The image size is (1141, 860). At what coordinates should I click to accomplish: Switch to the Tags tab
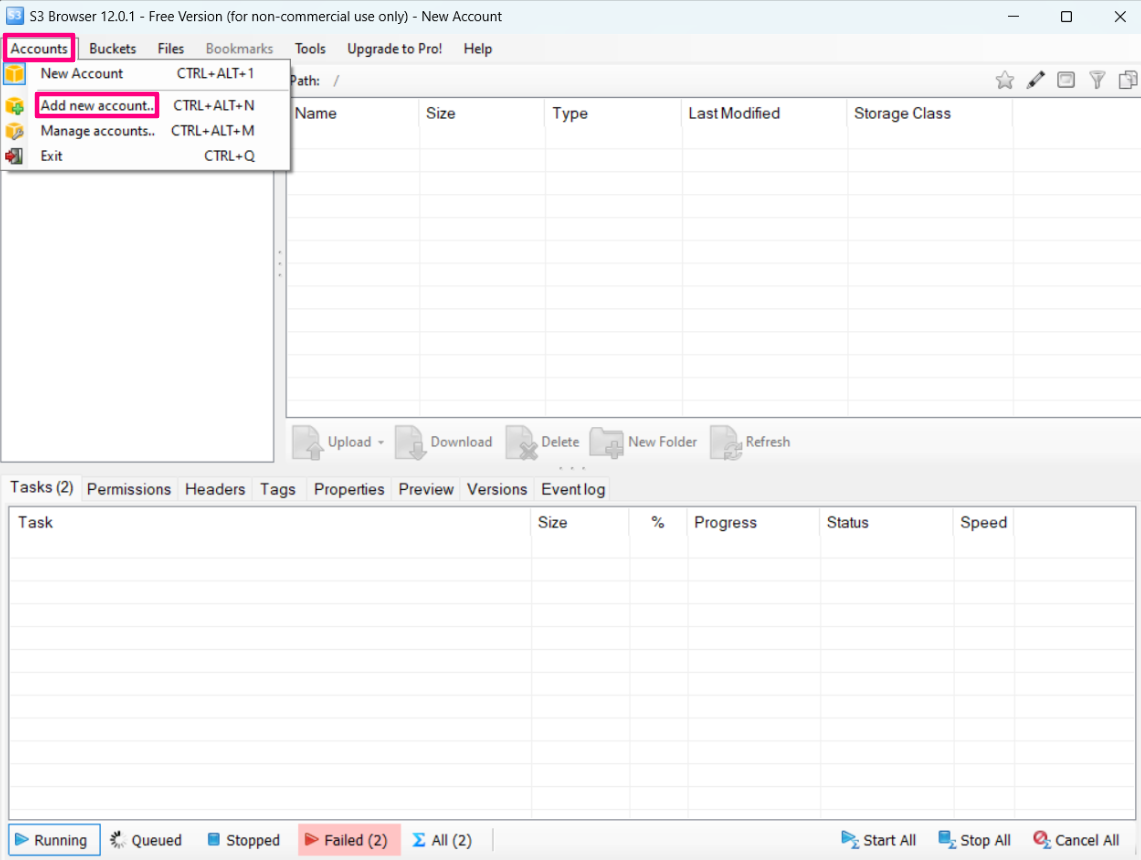[x=278, y=489]
